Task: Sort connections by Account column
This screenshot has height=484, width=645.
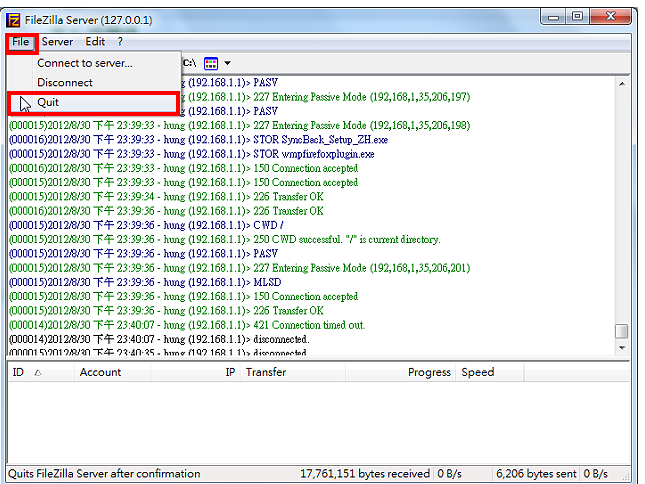Action: click(112, 373)
